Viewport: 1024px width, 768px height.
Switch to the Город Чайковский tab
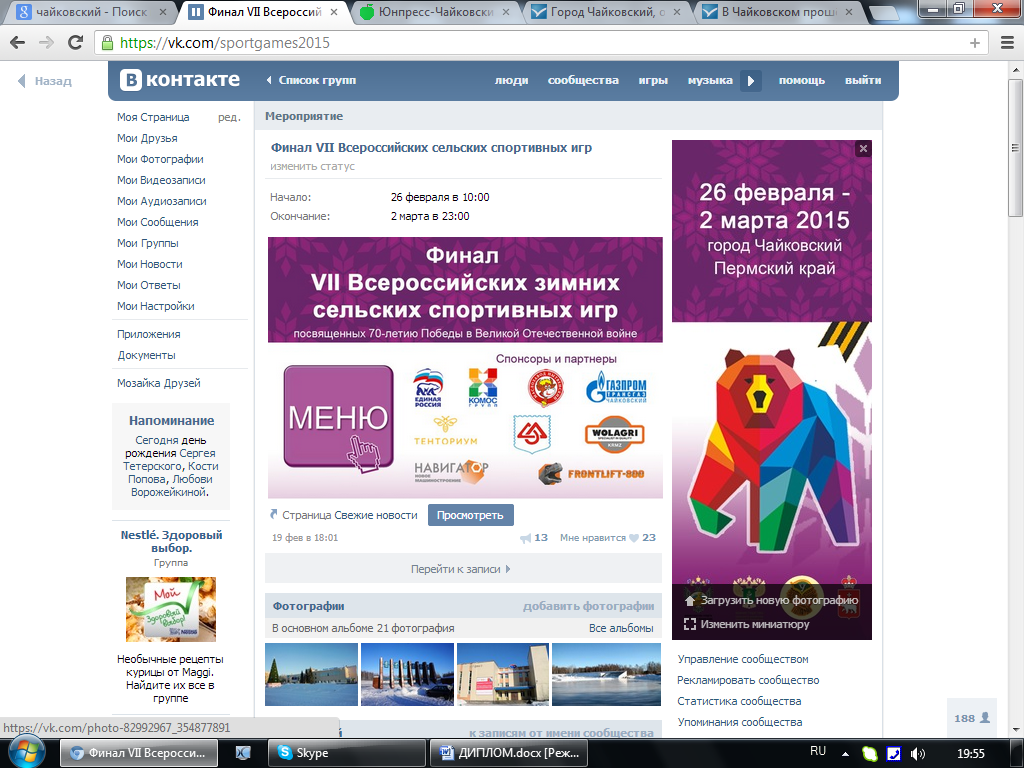[607, 12]
